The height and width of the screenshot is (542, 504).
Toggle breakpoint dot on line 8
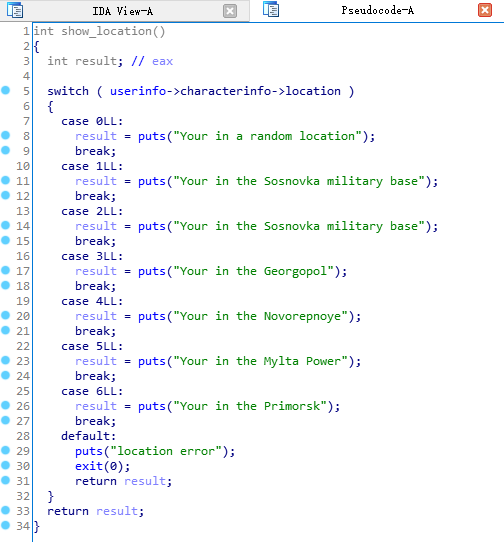(6, 136)
